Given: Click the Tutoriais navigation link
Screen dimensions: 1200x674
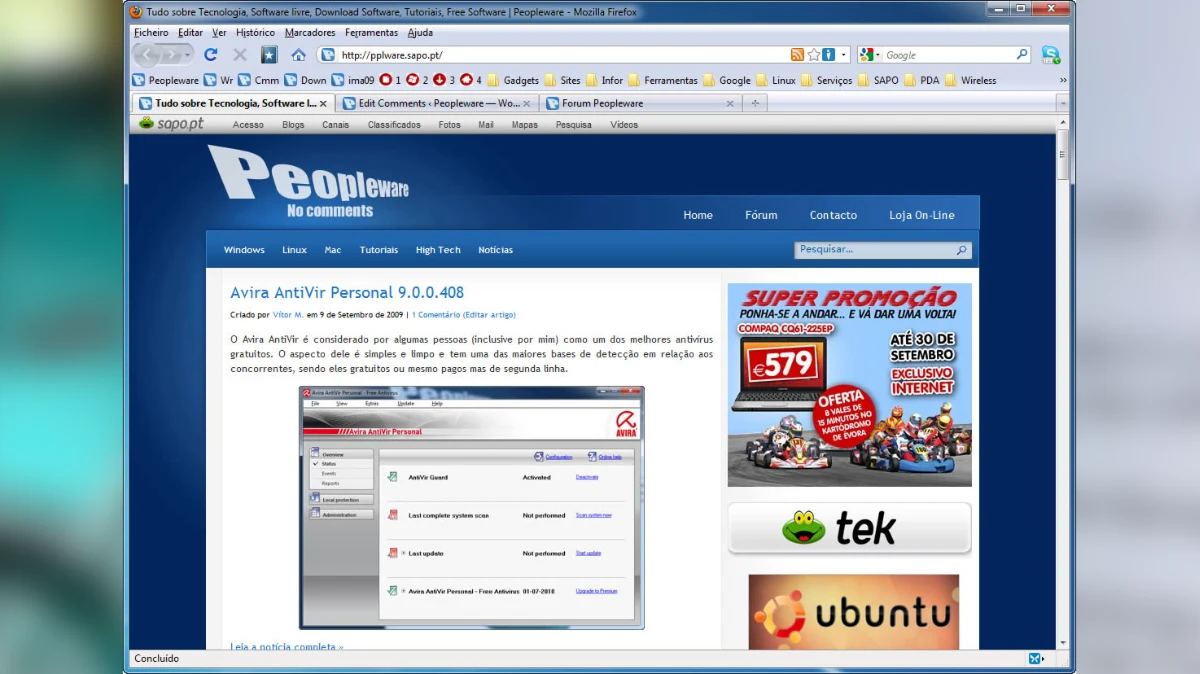Looking at the screenshot, I should pyautogui.click(x=379, y=250).
